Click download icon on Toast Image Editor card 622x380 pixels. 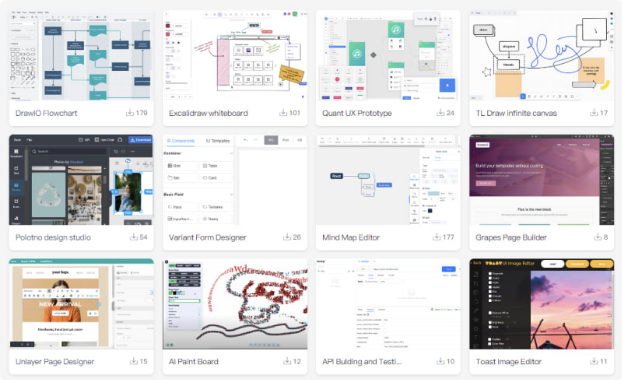(x=594, y=361)
